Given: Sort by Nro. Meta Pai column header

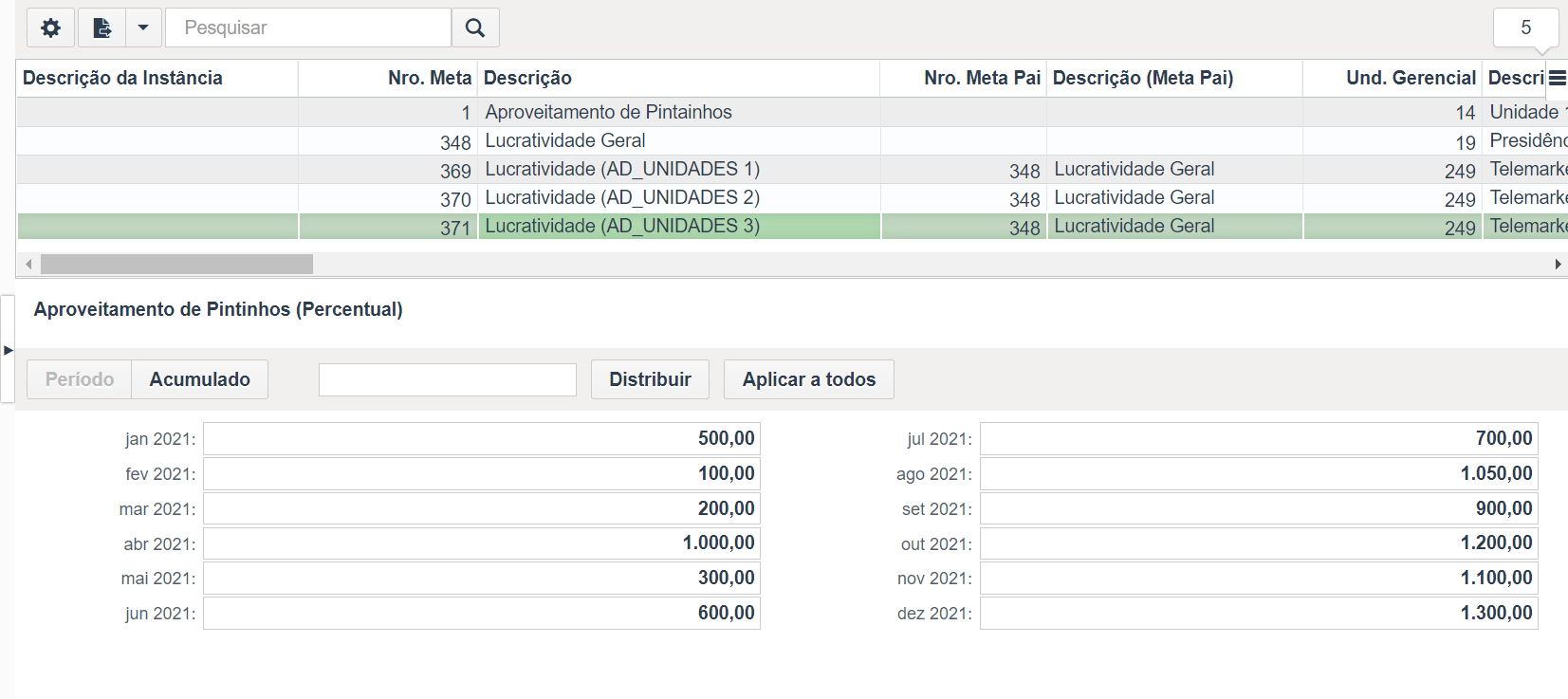Looking at the screenshot, I should [964, 78].
